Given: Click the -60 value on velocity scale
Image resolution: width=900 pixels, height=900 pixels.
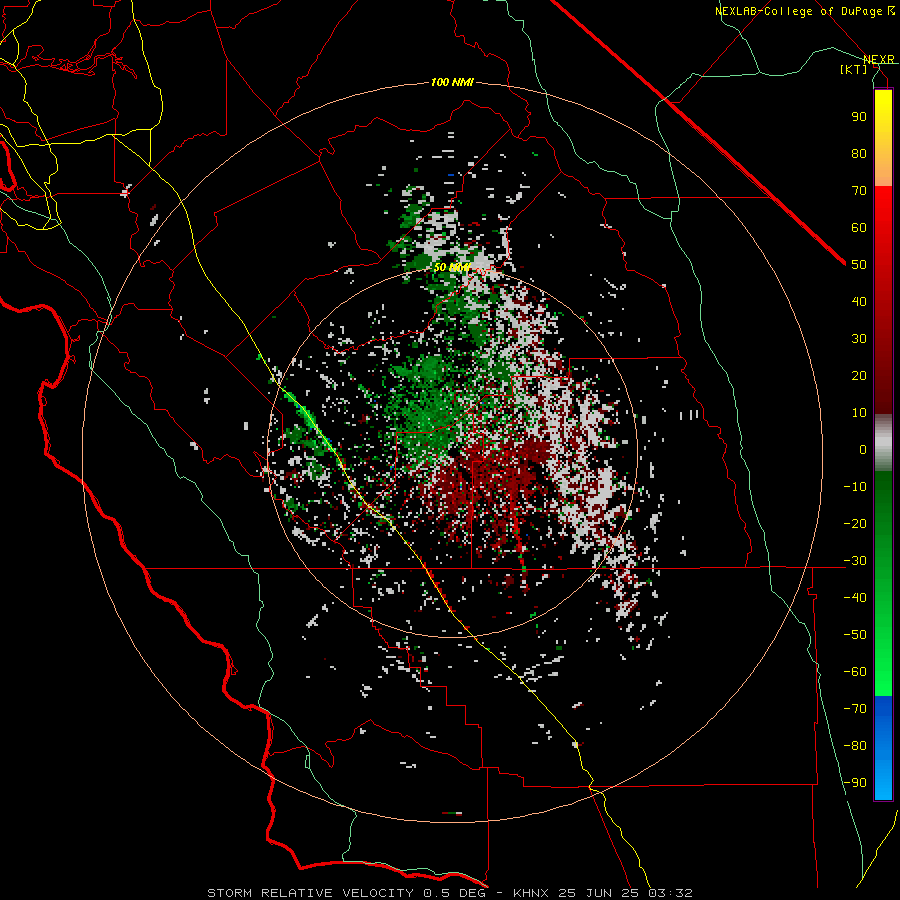Looking at the screenshot, I should (855, 672).
